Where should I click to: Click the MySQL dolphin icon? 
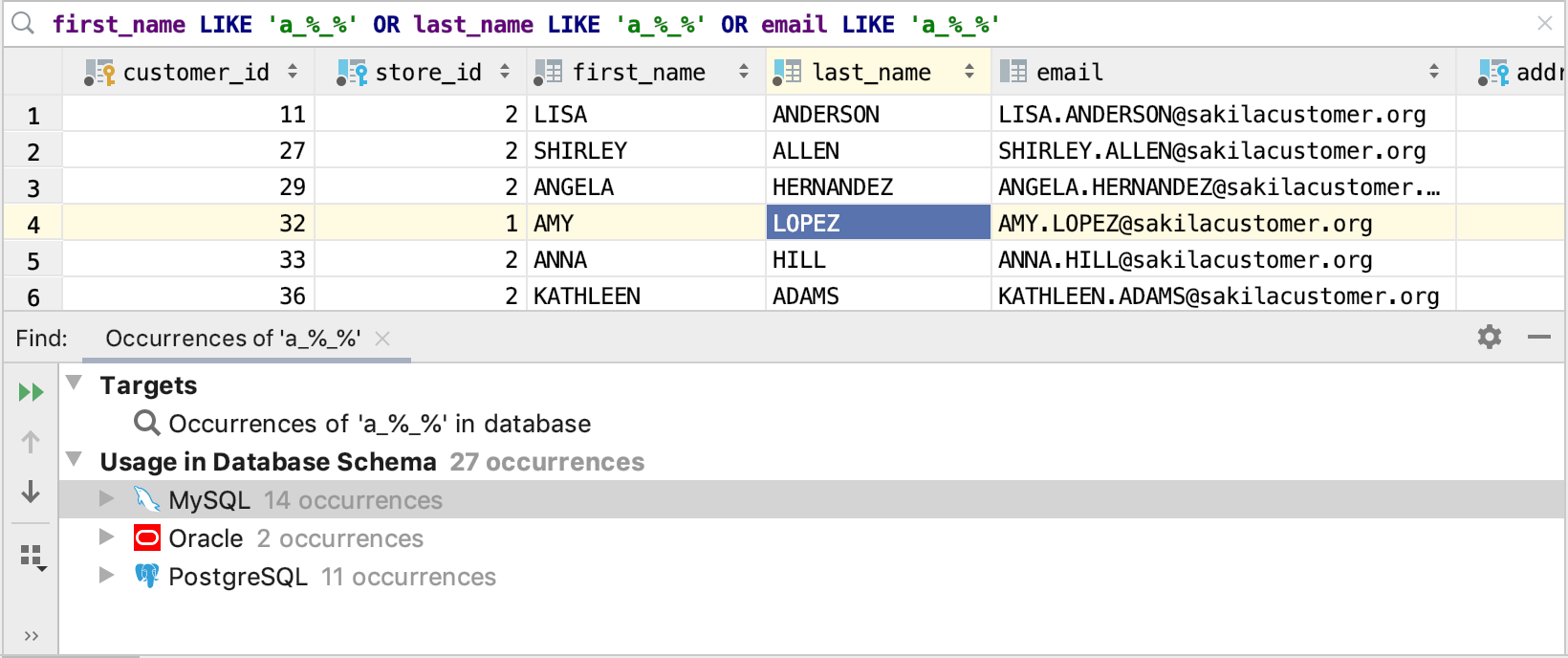146,499
